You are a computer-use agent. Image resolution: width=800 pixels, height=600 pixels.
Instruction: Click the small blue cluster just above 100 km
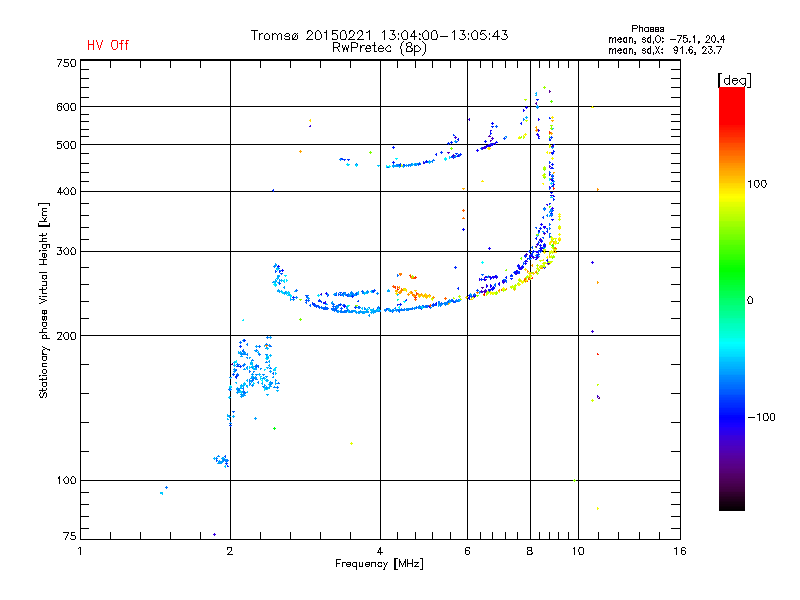tap(221, 460)
